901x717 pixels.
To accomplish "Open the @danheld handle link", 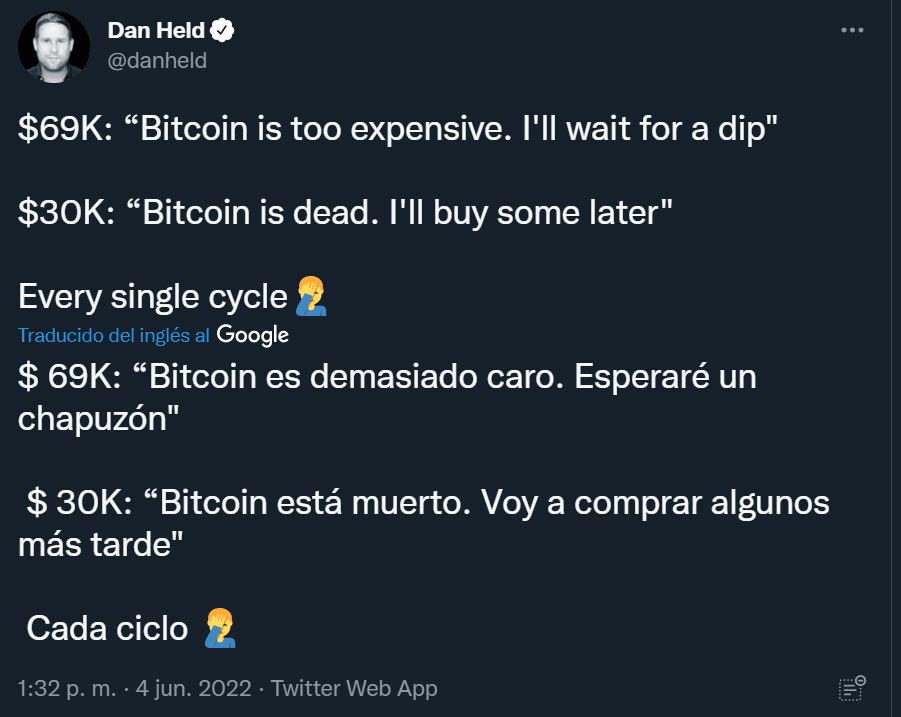I will click(157, 60).
